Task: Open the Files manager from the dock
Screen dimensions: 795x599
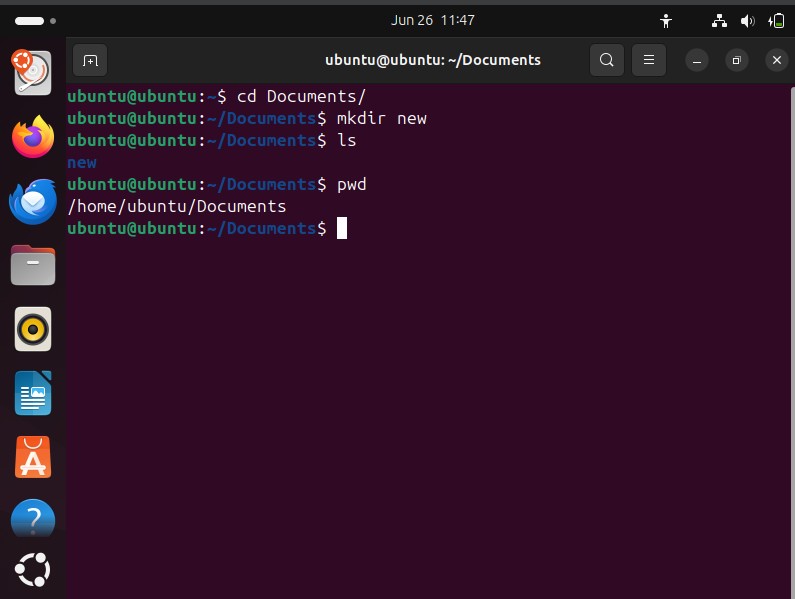Action: tap(33, 265)
